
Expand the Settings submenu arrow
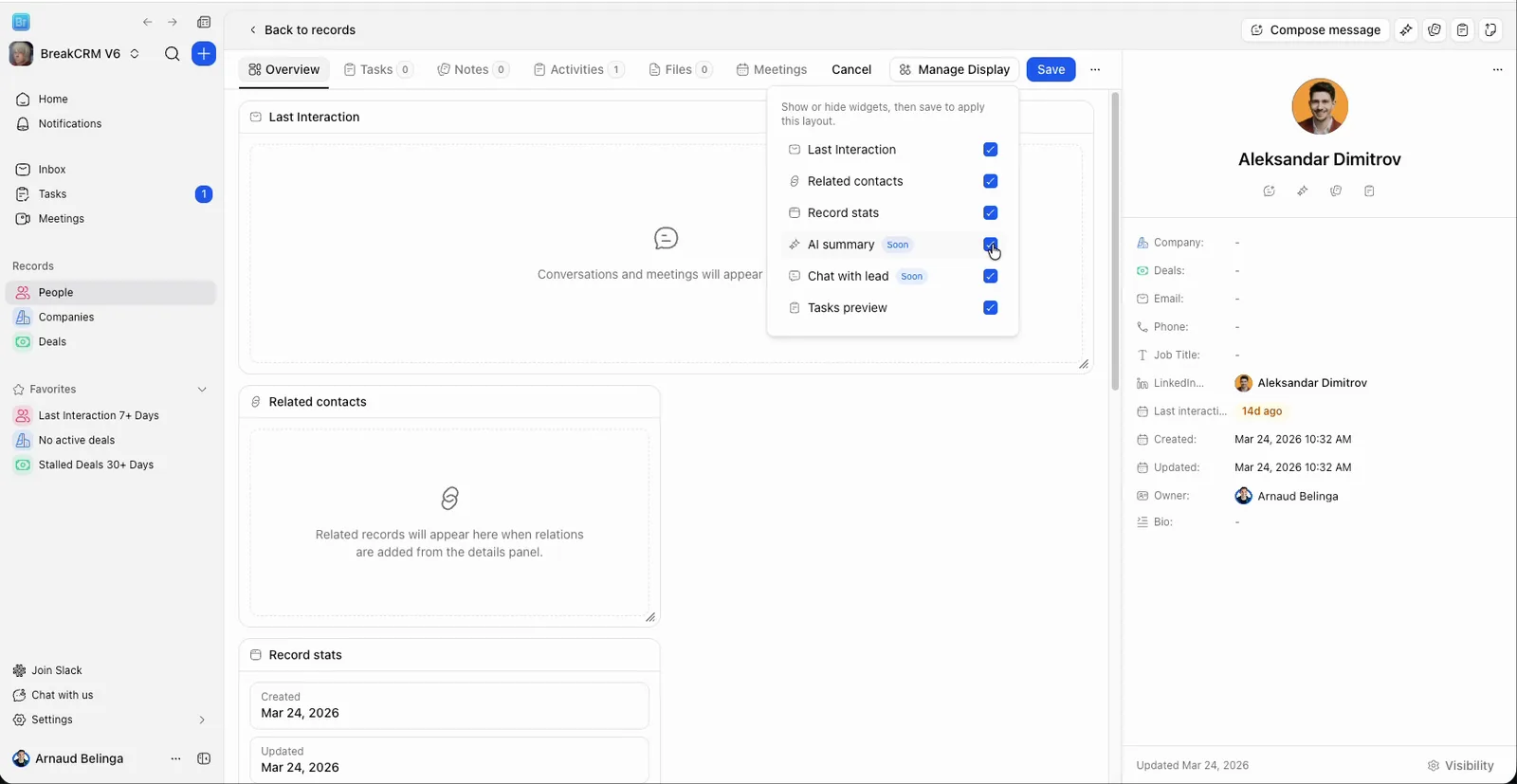pos(202,720)
